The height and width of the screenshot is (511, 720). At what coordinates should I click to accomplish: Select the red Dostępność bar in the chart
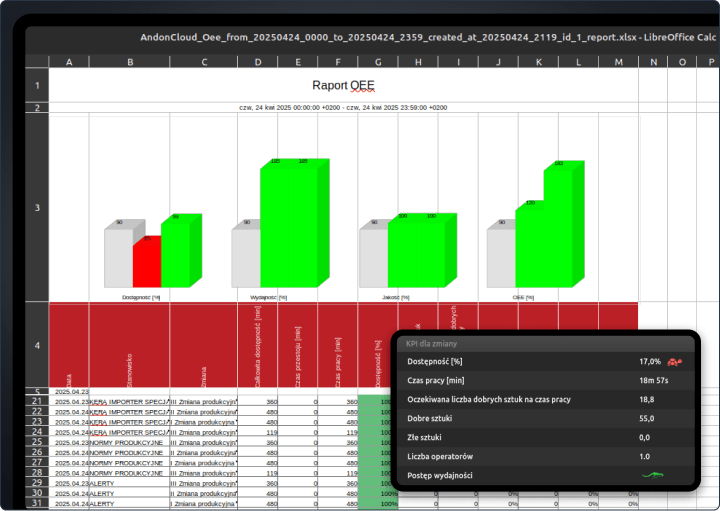(146, 262)
